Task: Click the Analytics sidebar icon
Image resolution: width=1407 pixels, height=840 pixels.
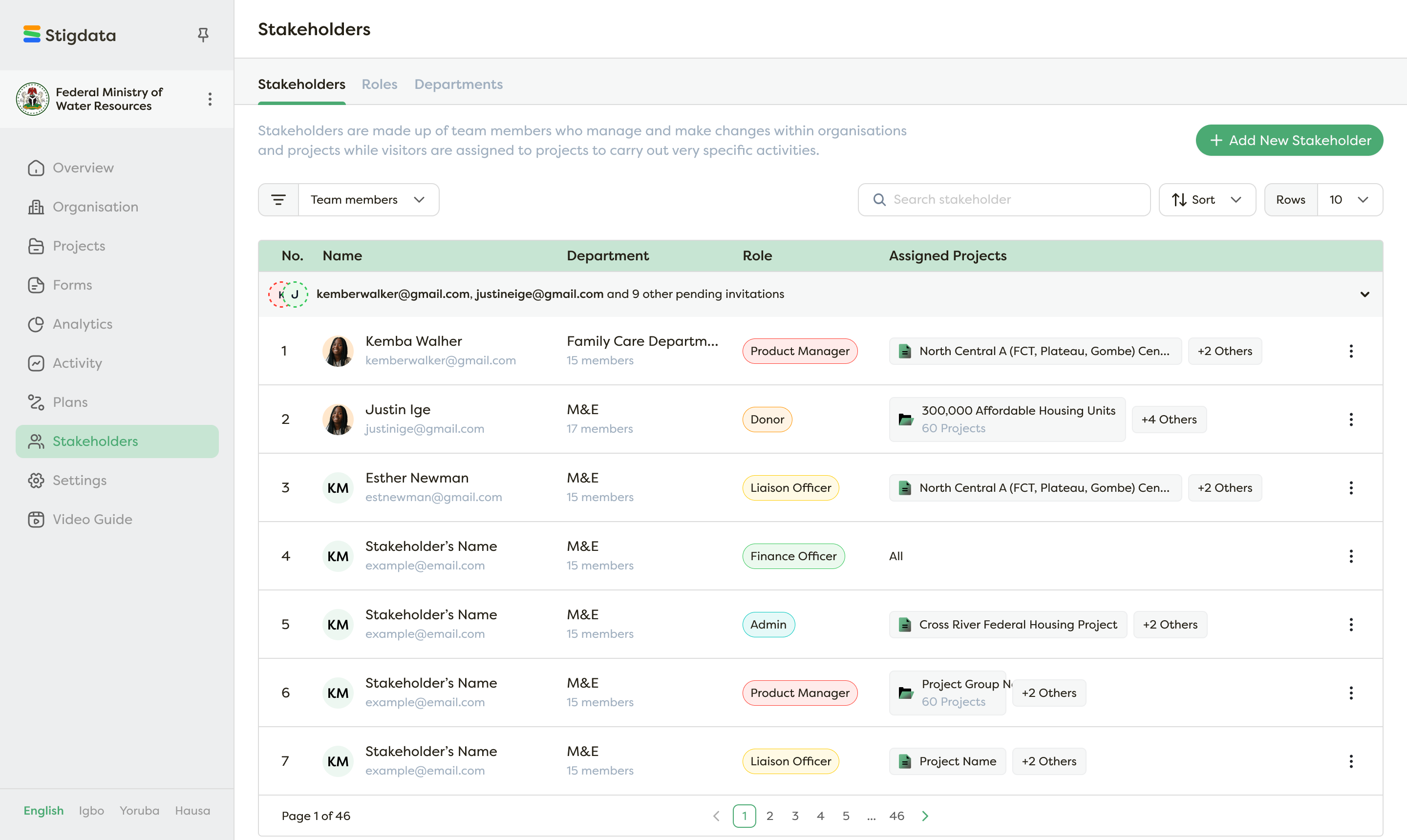Action: click(36, 324)
